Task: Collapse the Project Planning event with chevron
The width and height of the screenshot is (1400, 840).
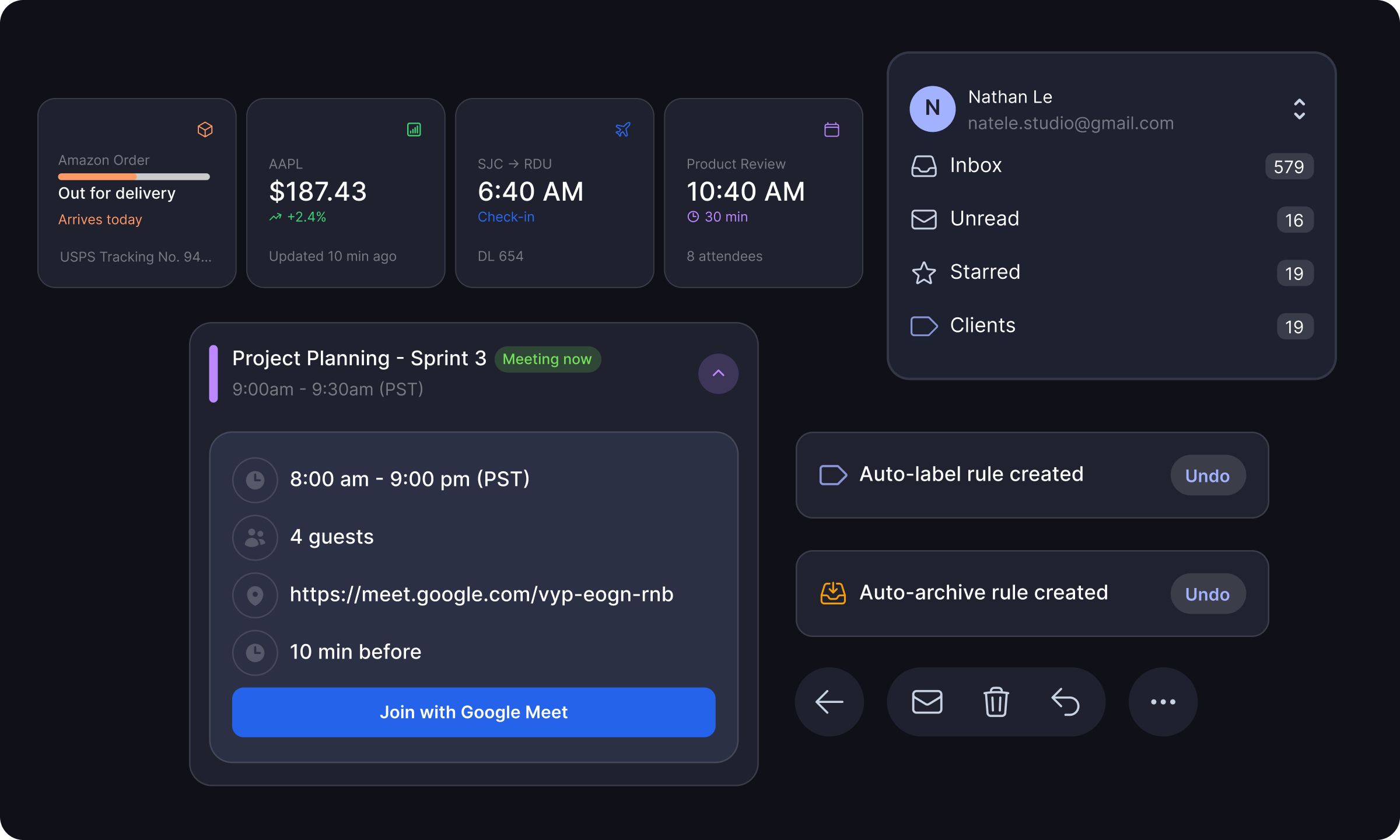Action: pyautogui.click(x=718, y=373)
